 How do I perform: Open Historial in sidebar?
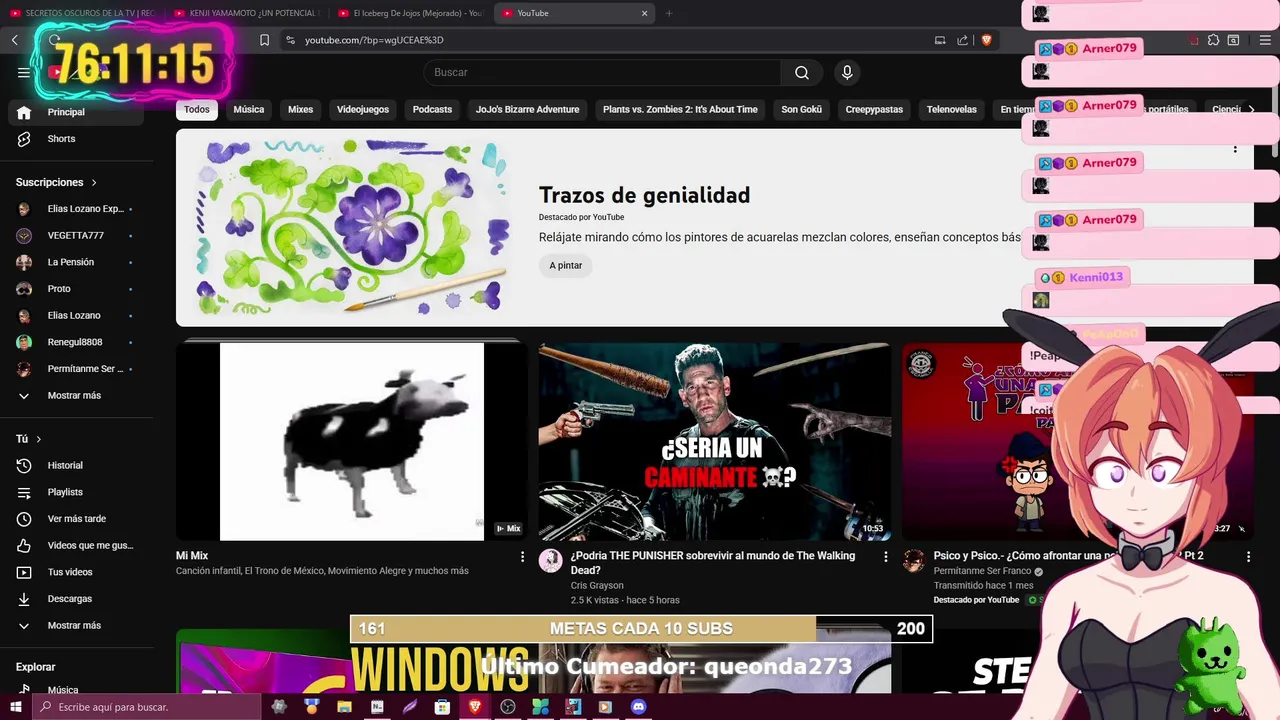click(76, 465)
